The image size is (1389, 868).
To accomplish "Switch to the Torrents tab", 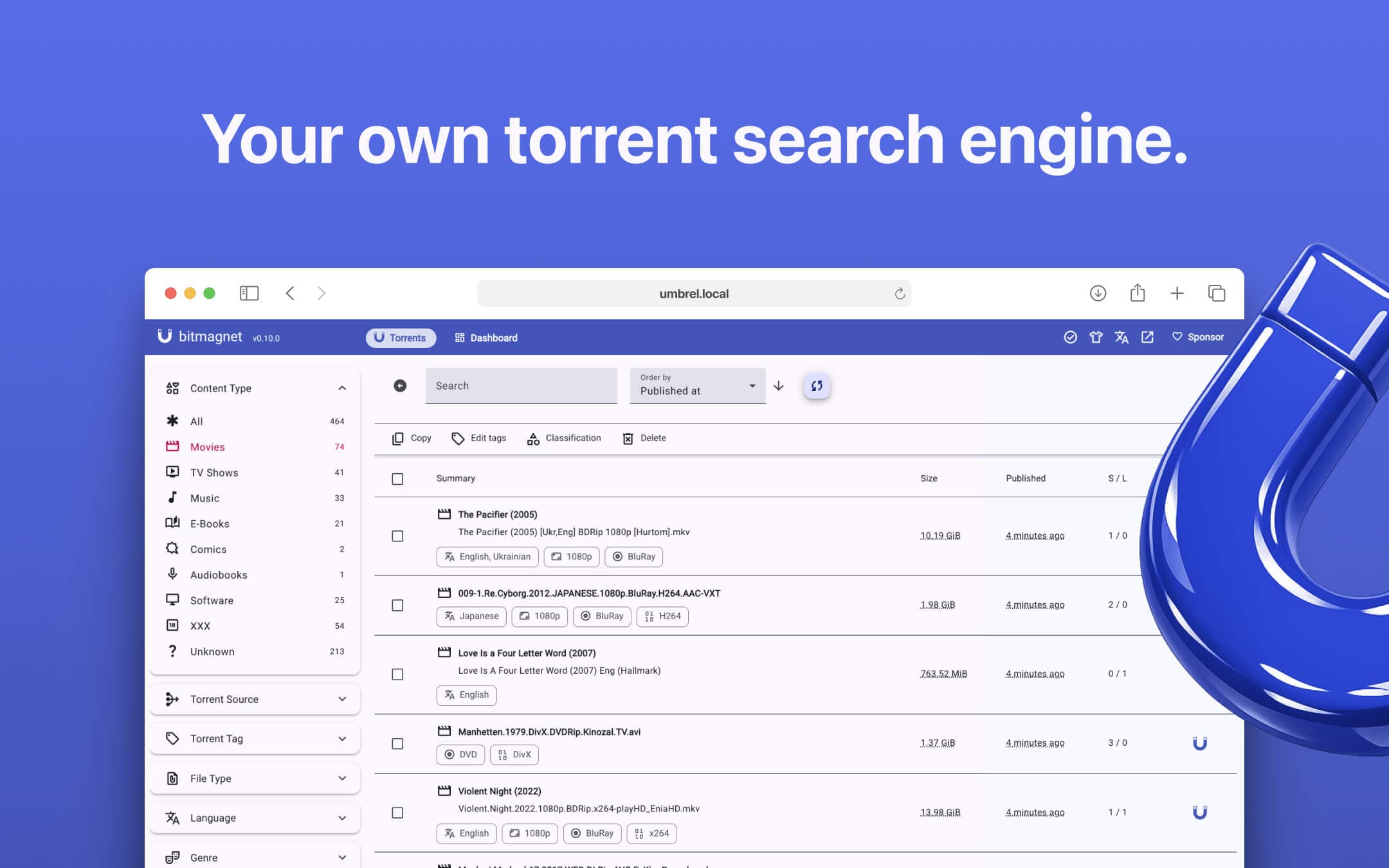I will click(401, 338).
